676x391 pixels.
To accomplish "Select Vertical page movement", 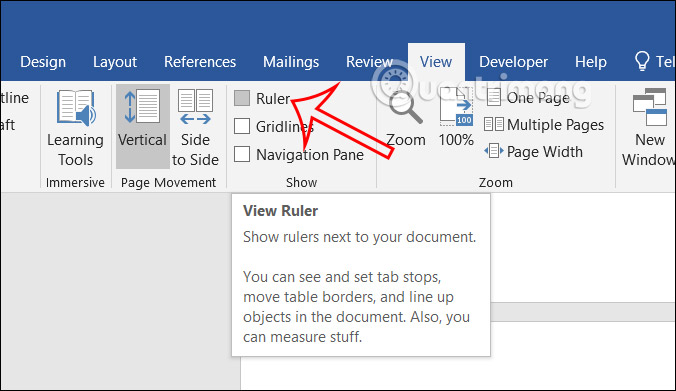I will coord(142,126).
